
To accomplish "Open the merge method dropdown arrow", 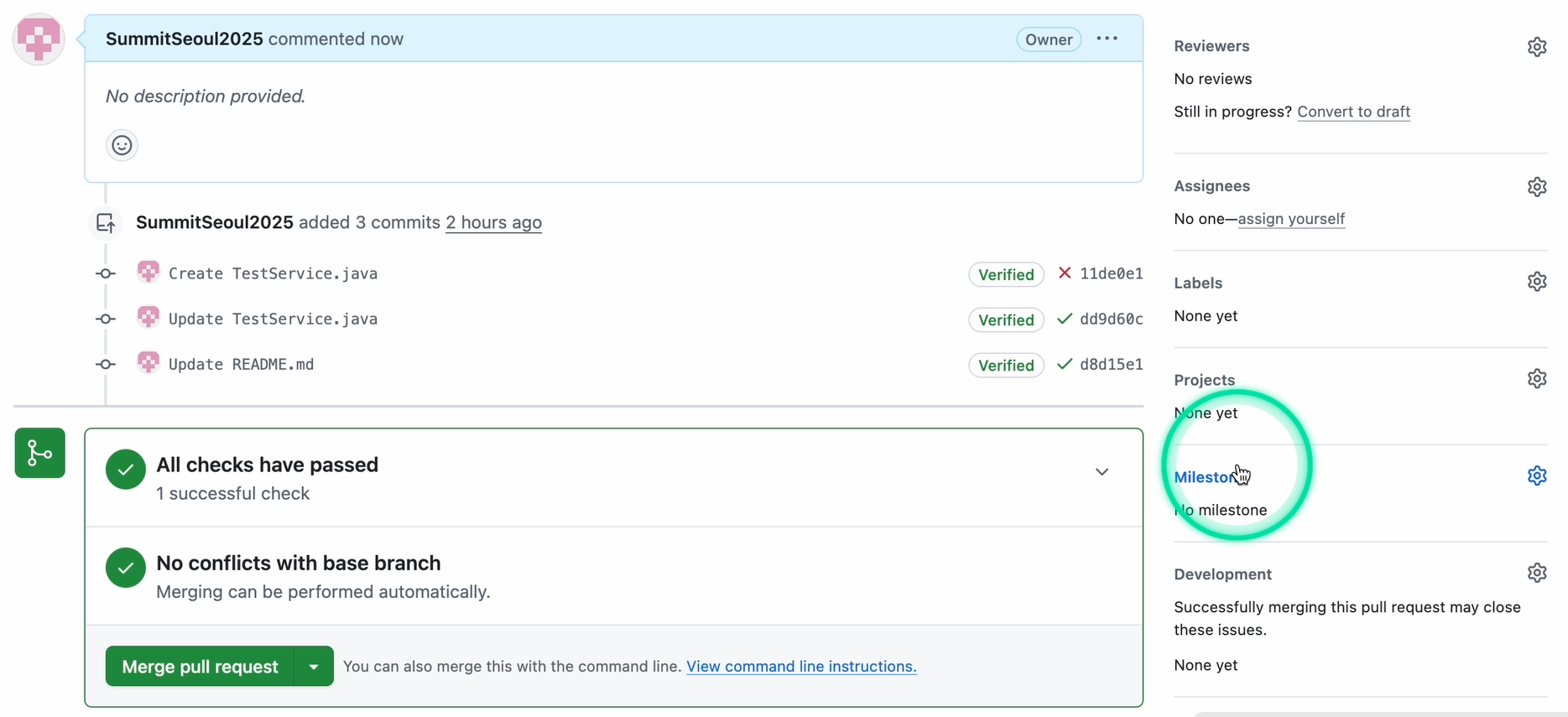I will [x=314, y=667].
